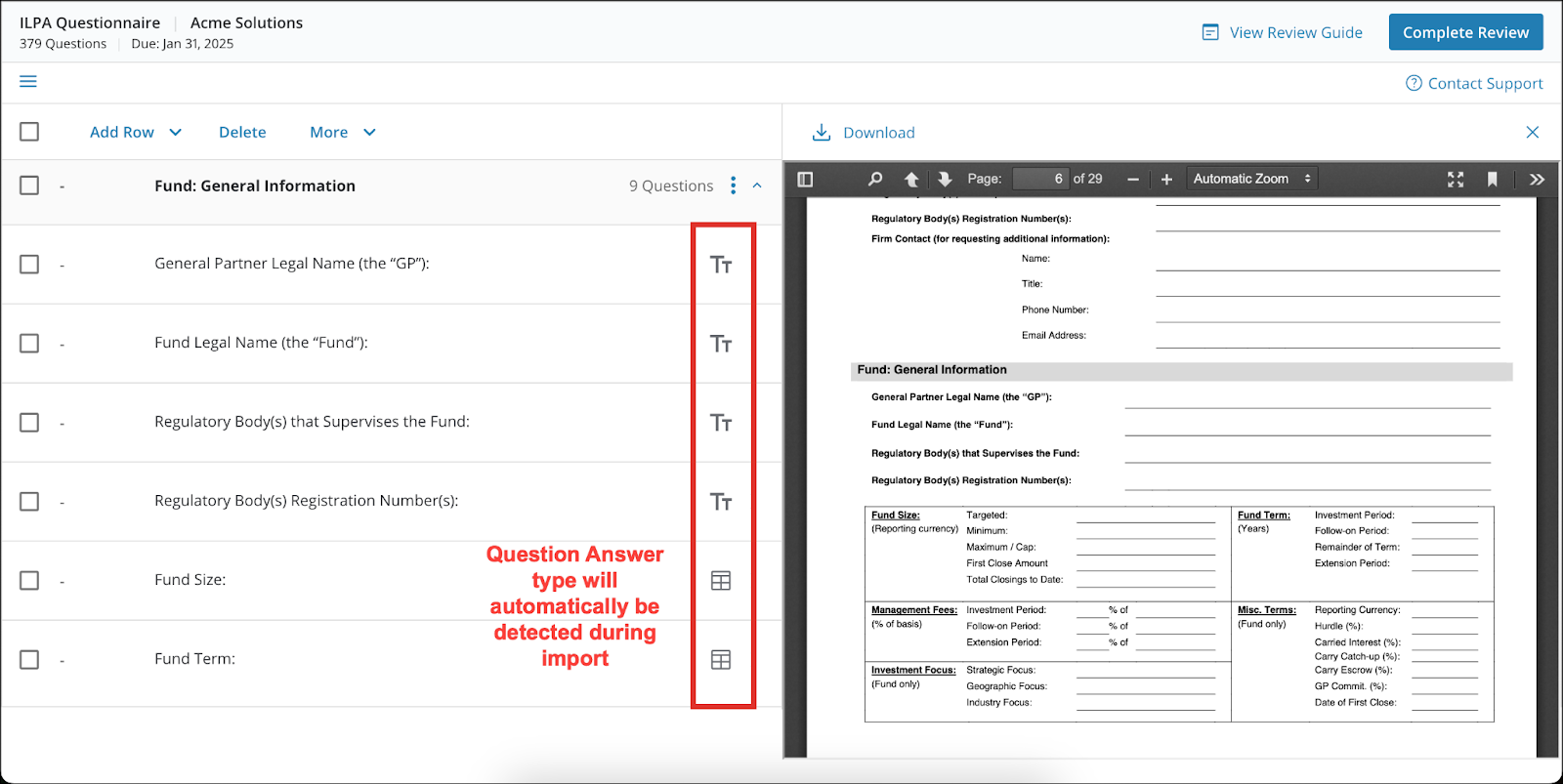
Task: Check the Fund: General Information section checkbox
Action: click(x=29, y=186)
